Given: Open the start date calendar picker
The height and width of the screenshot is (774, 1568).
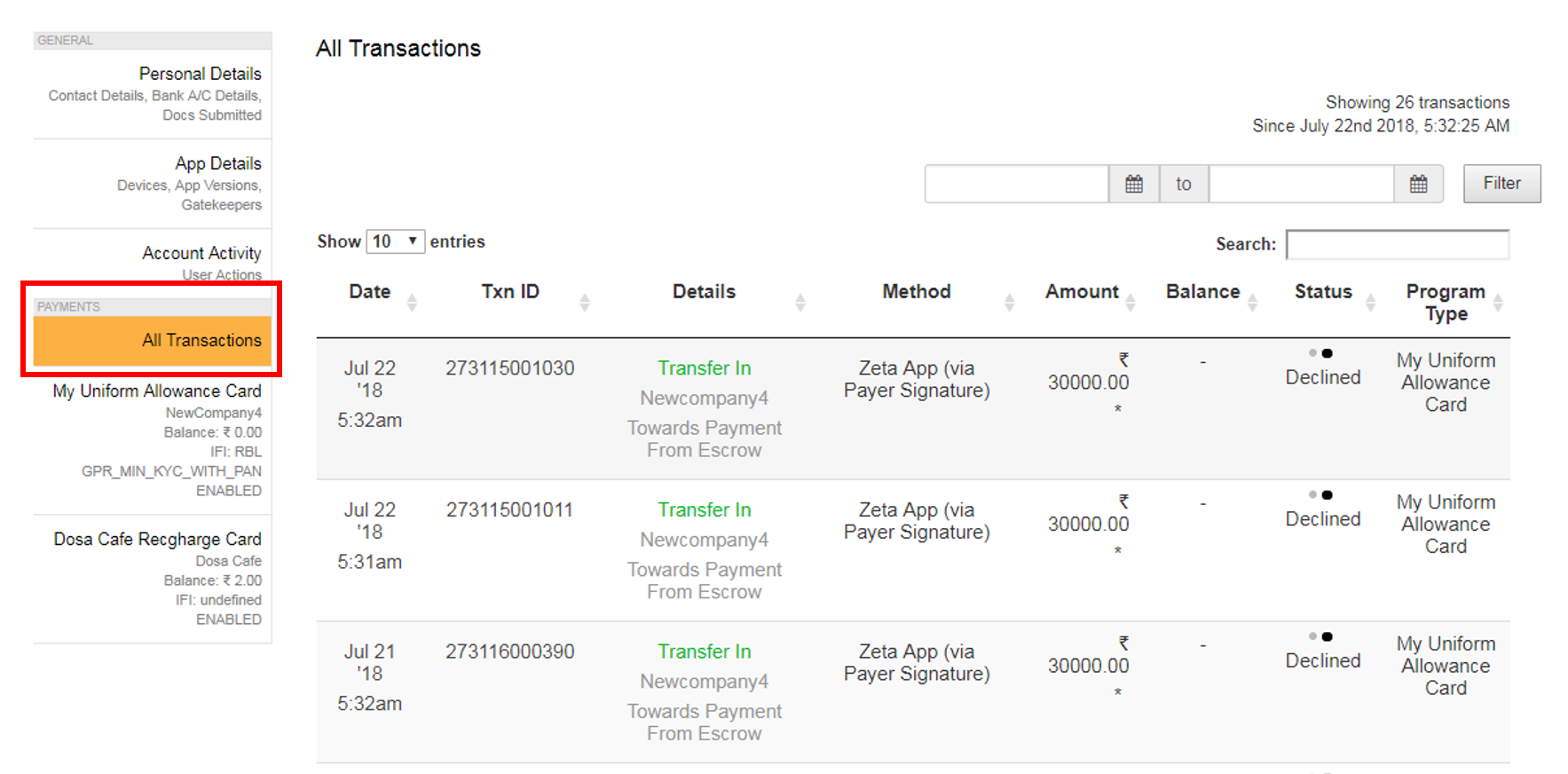Looking at the screenshot, I should (x=1133, y=184).
